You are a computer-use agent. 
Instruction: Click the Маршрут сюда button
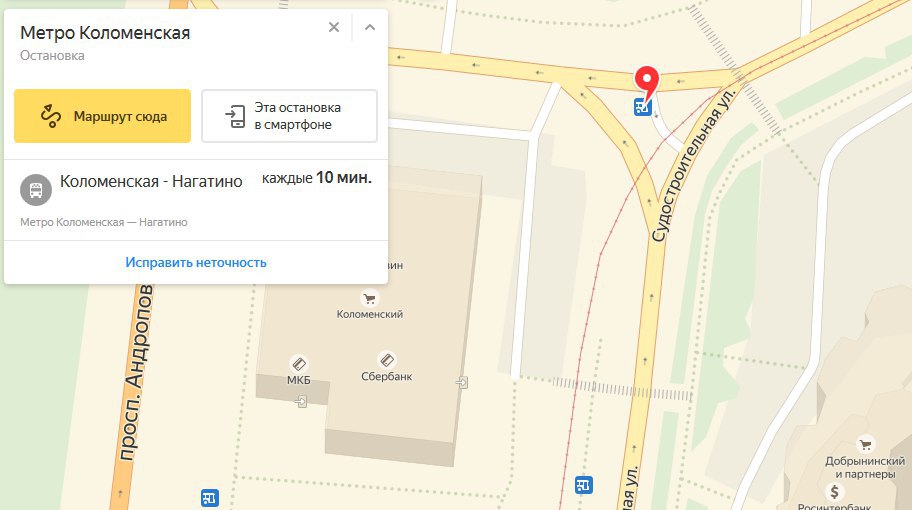click(x=102, y=116)
